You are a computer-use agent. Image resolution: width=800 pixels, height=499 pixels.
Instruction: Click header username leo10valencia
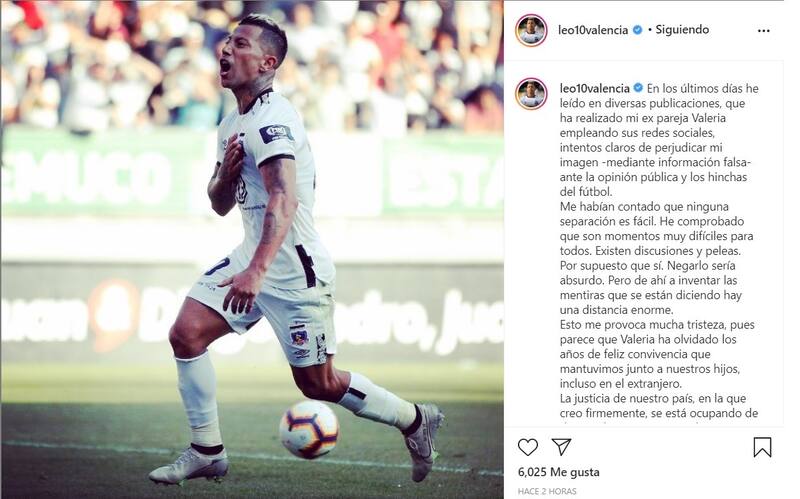coord(593,30)
